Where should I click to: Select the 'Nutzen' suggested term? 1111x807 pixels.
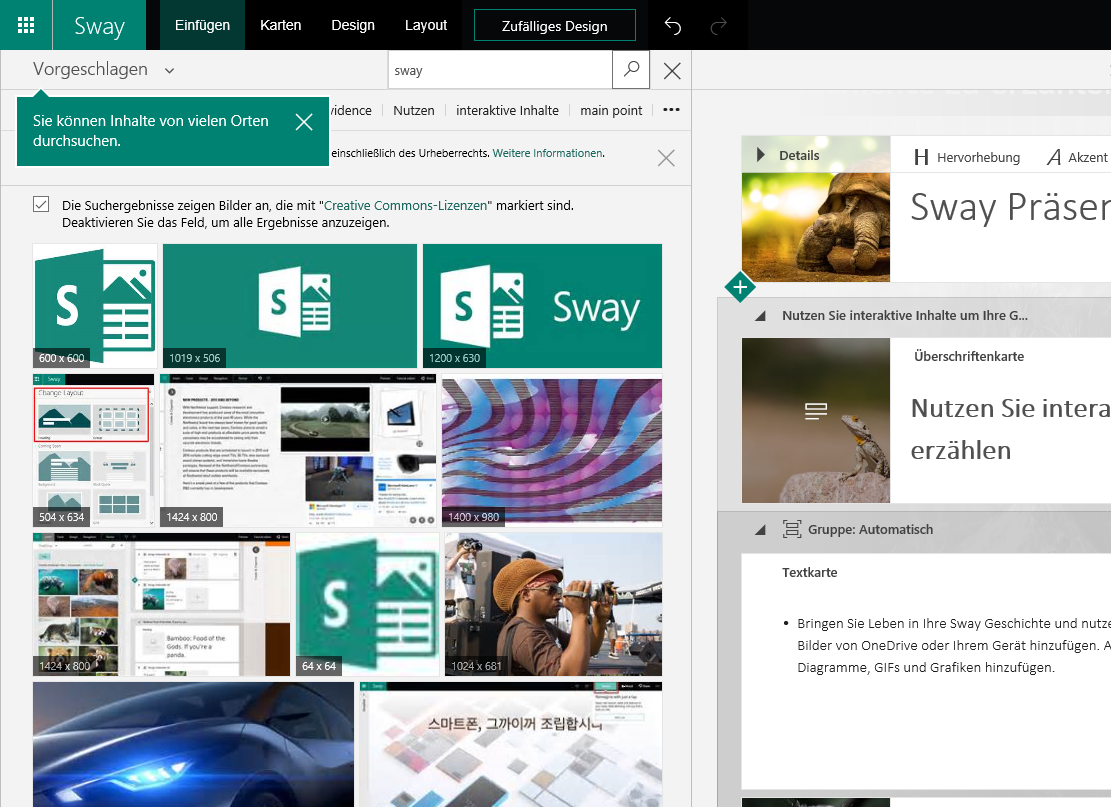point(414,111)
